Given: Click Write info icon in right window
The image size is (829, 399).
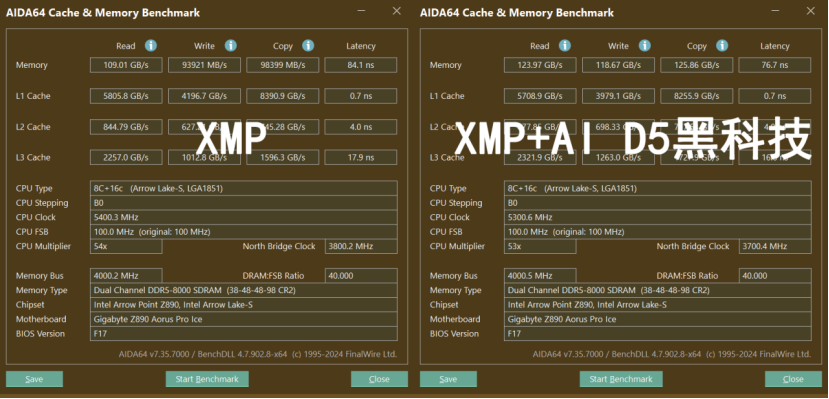Looking at the screenshot, I should pos(644,46).
